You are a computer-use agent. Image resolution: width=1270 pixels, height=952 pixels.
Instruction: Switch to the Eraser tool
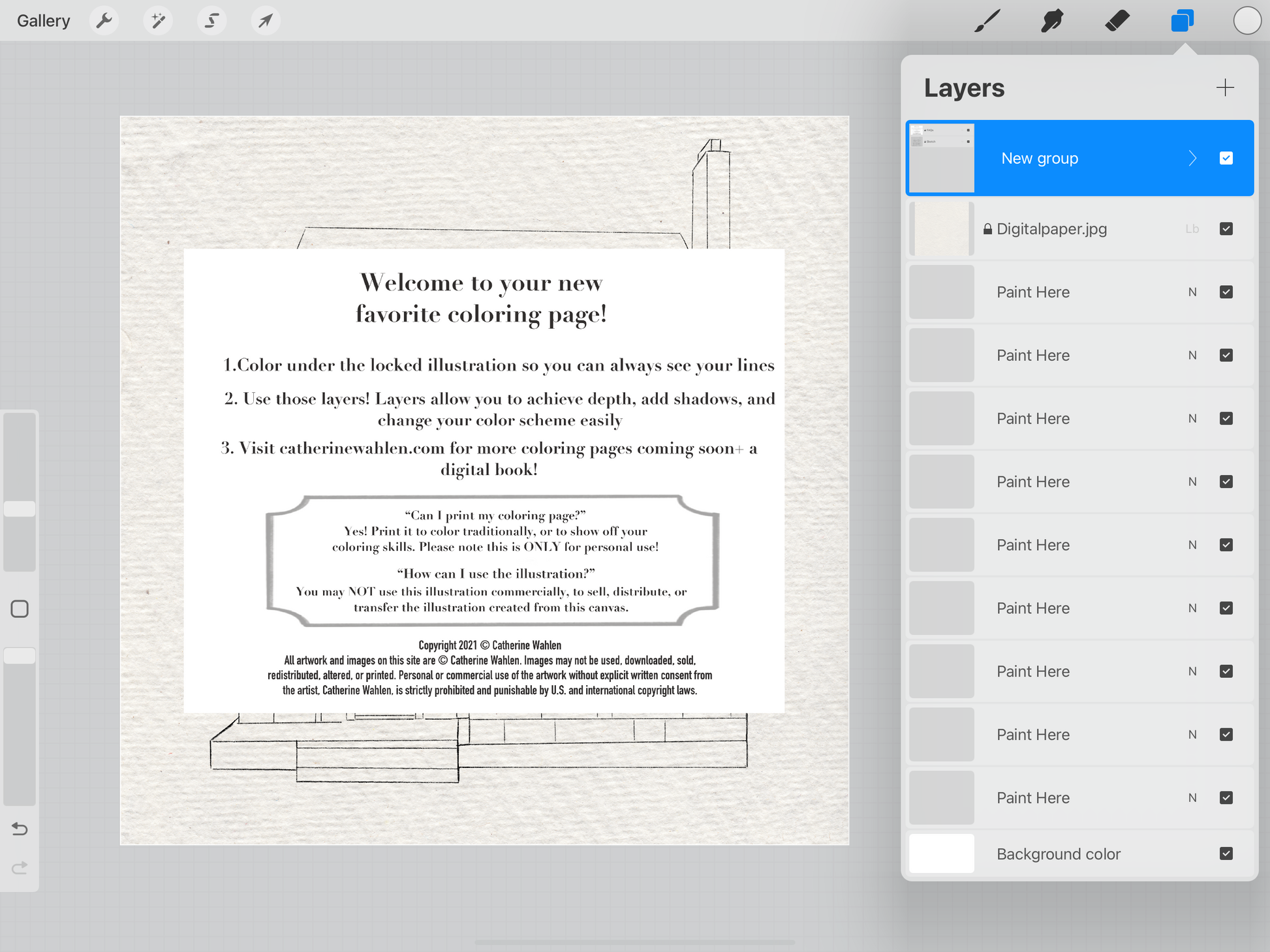click(x=1117, y=21)
